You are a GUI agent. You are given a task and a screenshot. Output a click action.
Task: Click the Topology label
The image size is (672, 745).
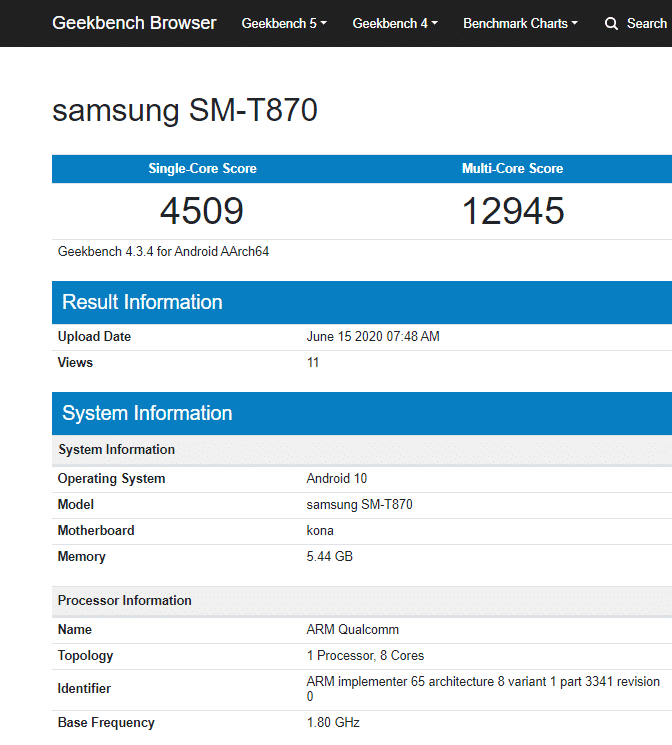click(86, 656)
